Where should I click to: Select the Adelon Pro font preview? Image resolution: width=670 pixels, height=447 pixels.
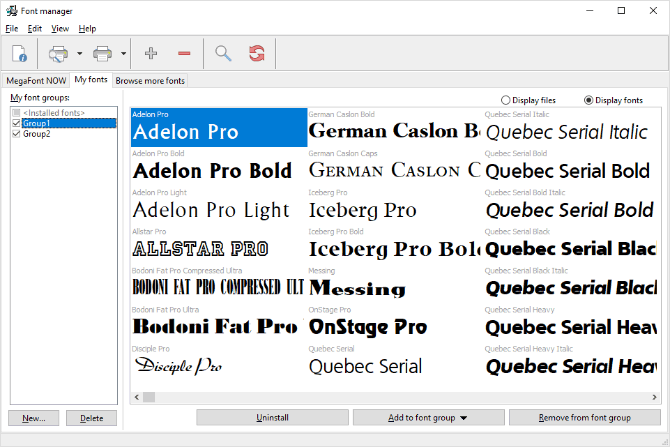pos(219,127)
